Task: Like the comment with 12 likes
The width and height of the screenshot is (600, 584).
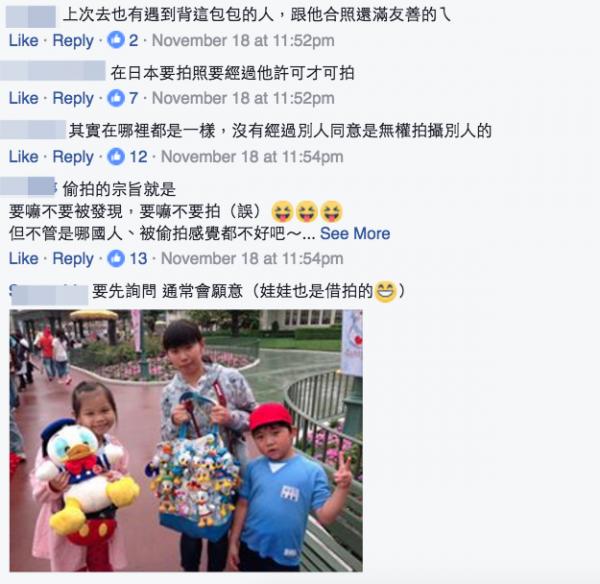Action: click(x=24, y=157)
